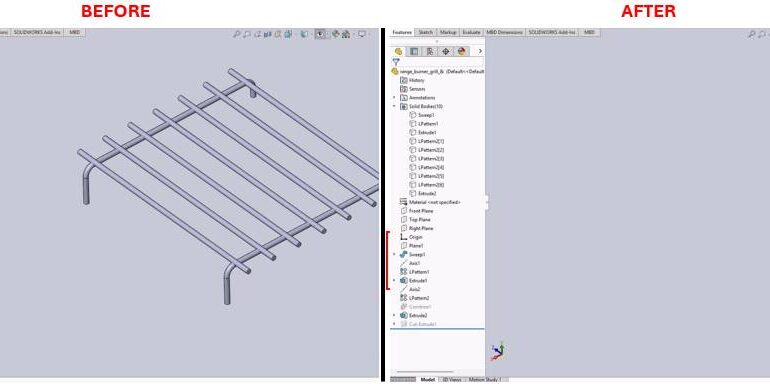Select the suppressed Combine1 feature
The width and height of the screenshot is (770, 384).
[415, 306]
